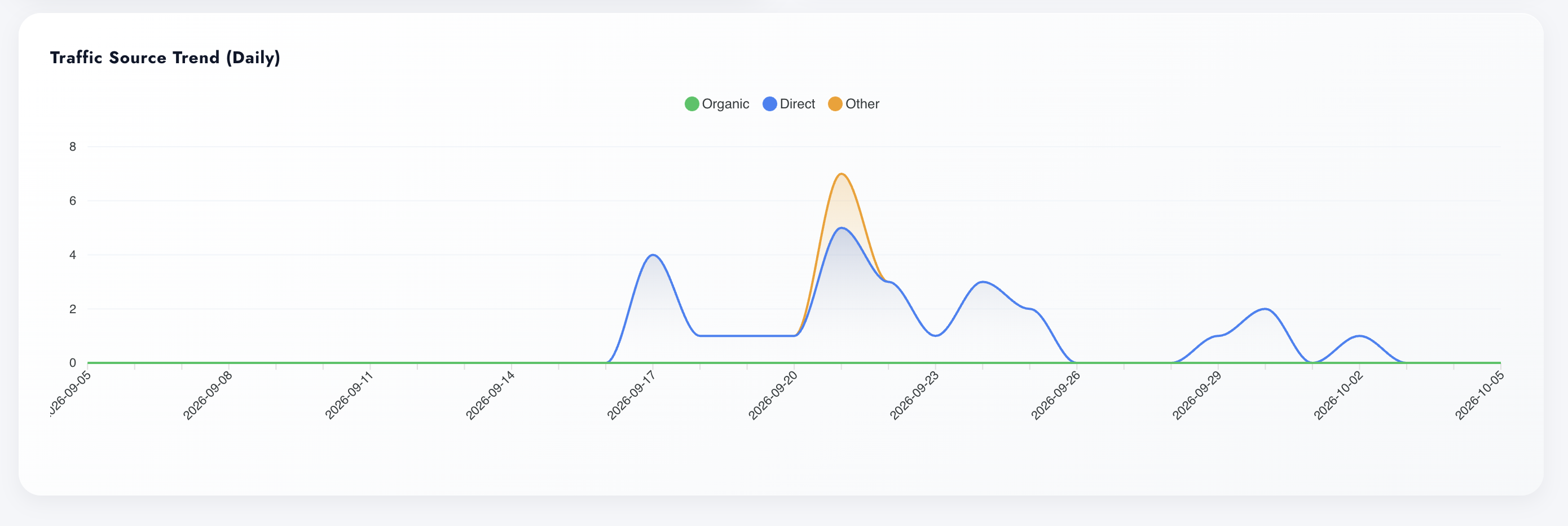Click the y-axis value 4
Viewport: 1568px width, 526px height.
72,255
